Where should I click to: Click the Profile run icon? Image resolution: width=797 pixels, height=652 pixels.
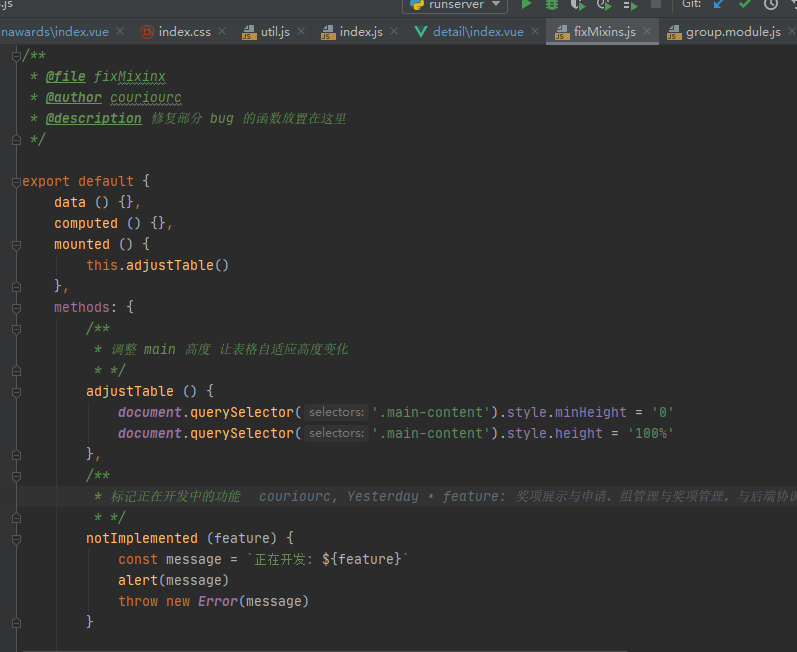(x=604, y=5)
